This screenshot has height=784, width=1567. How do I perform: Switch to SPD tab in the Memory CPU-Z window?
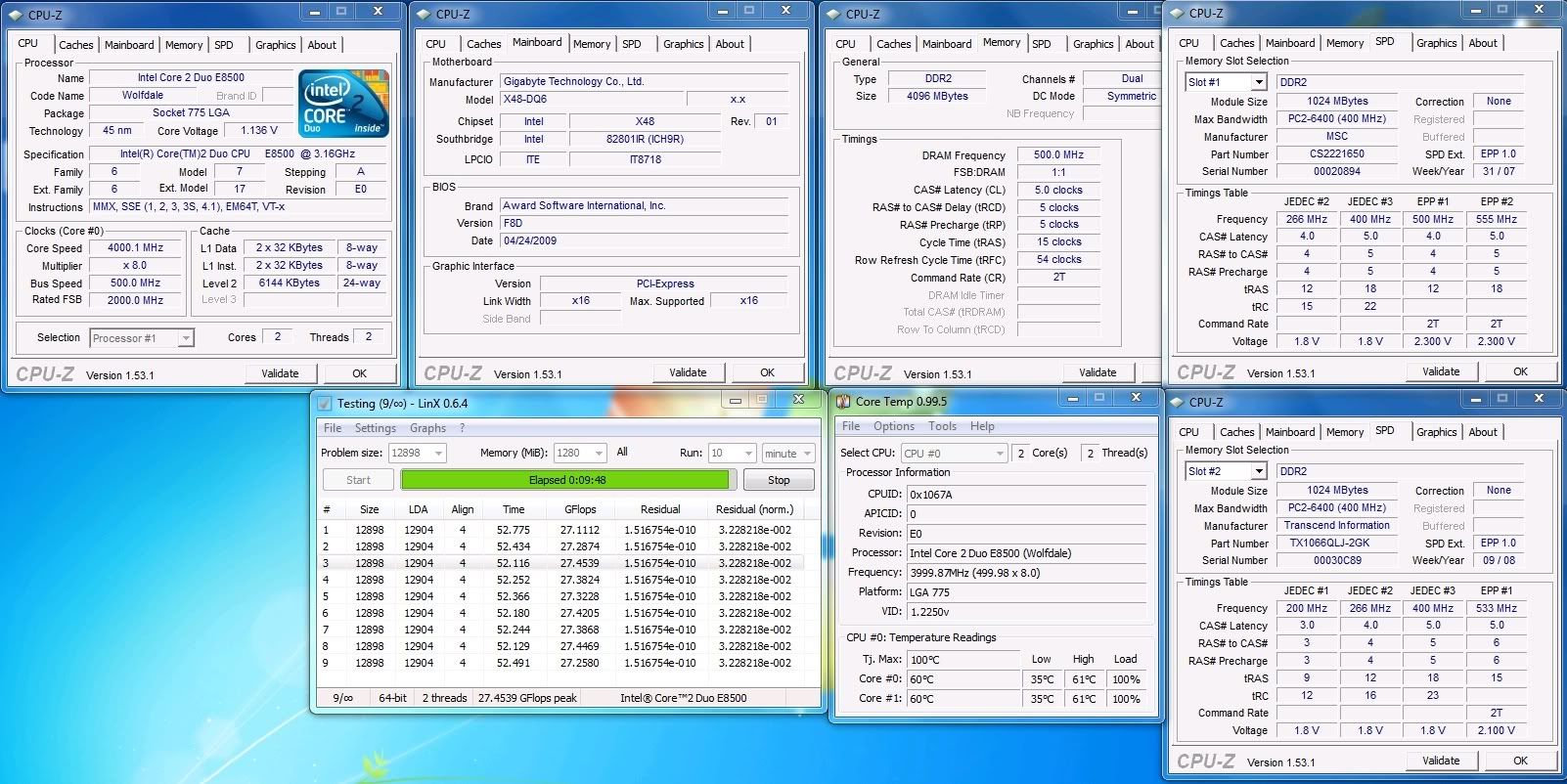(1042, 44)
